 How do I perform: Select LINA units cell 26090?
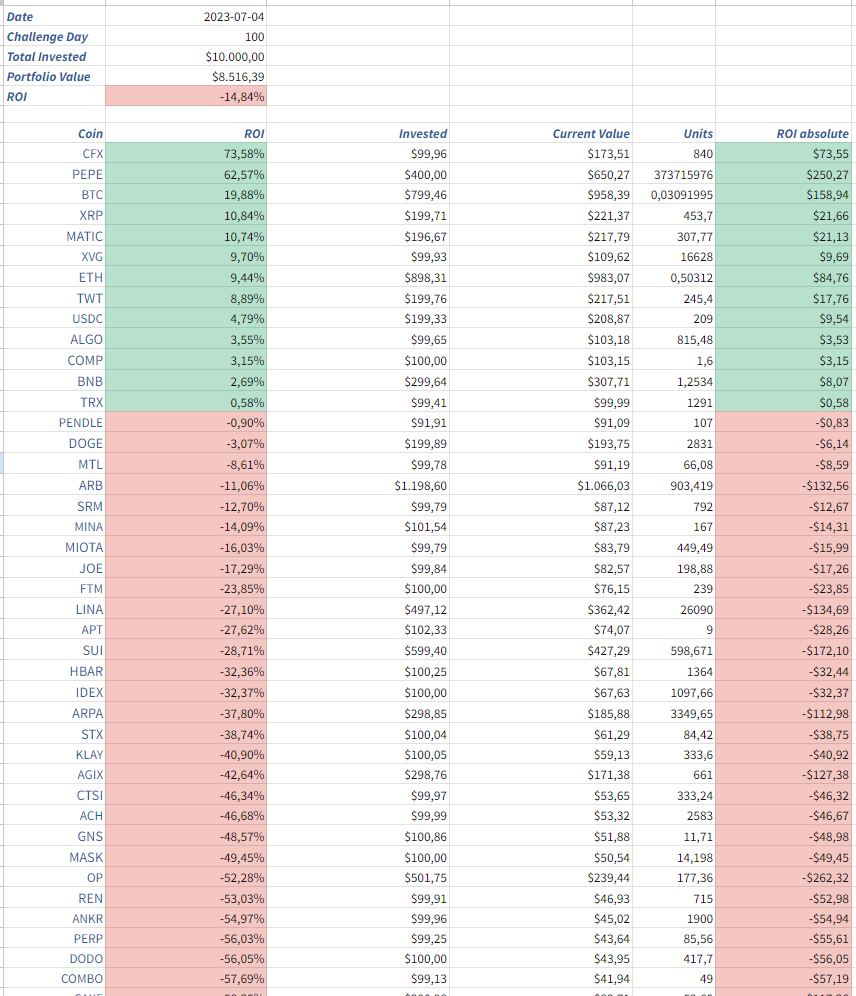click(x=674, y=609)
